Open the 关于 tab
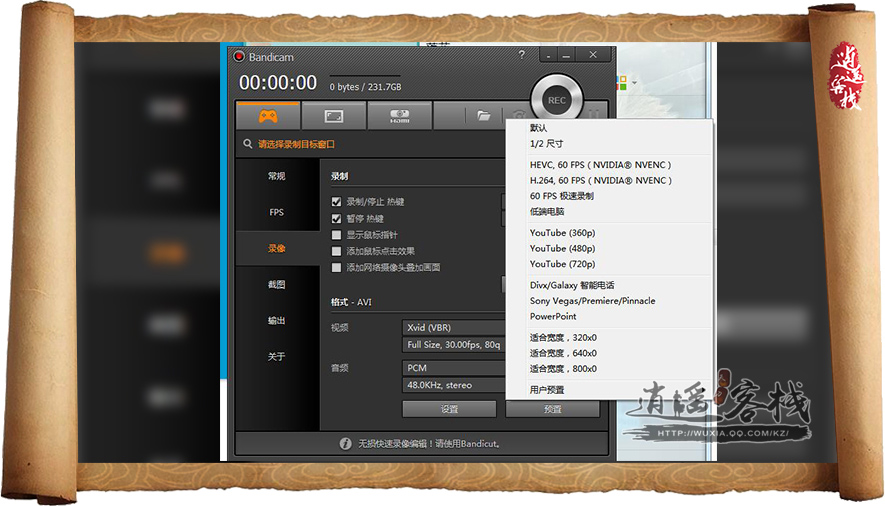Viewport: 885px width, 506px height. 277,357
